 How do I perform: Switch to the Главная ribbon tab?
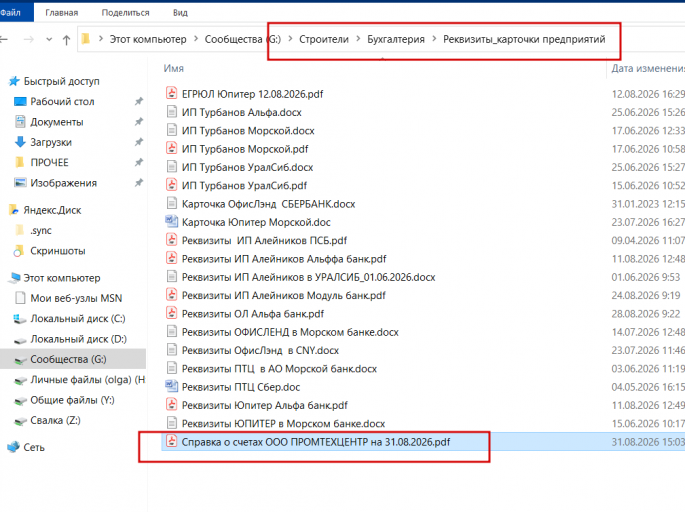pyautogui.click(x=62, y=13)
